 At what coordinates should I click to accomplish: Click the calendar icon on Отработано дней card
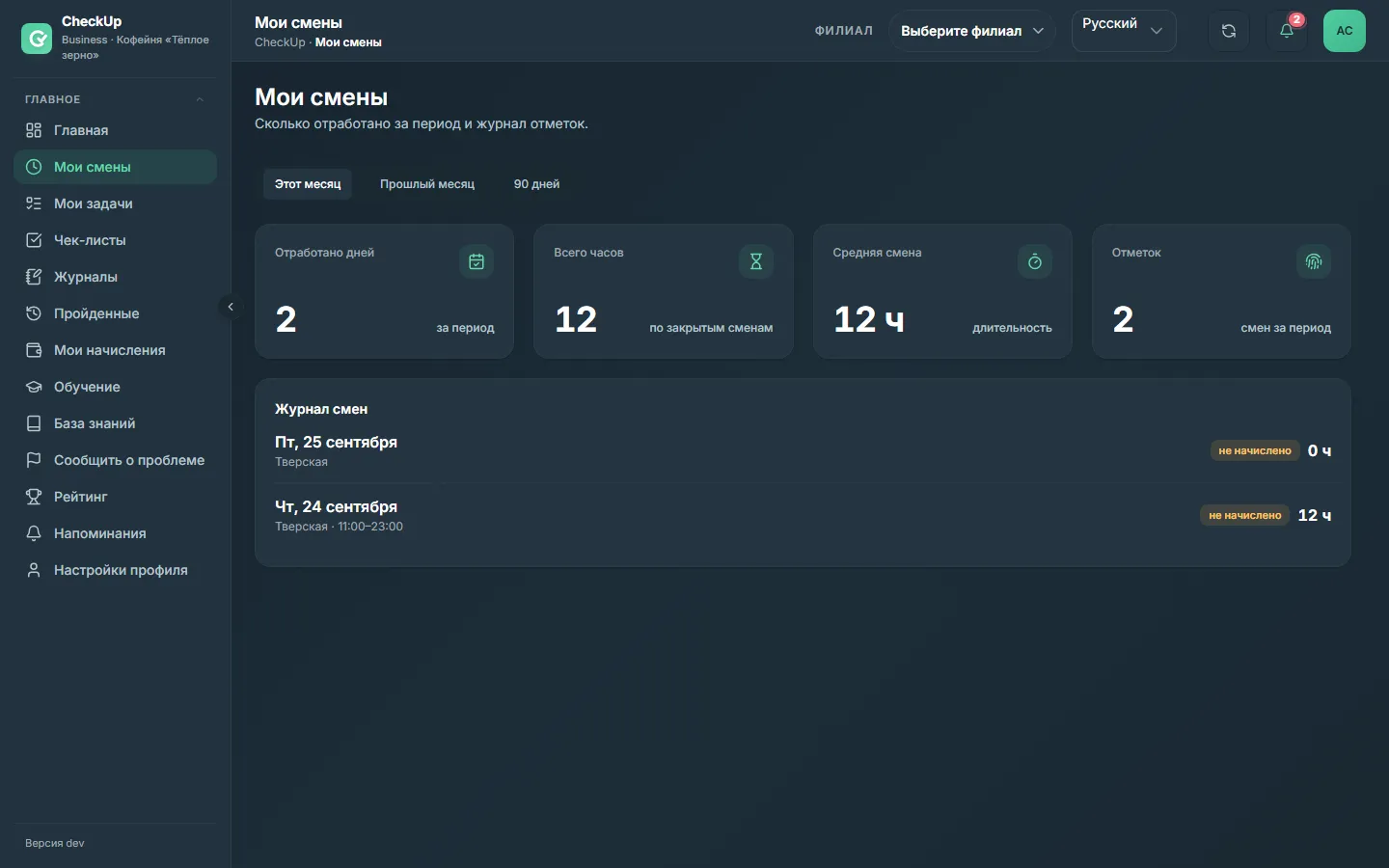477,261
